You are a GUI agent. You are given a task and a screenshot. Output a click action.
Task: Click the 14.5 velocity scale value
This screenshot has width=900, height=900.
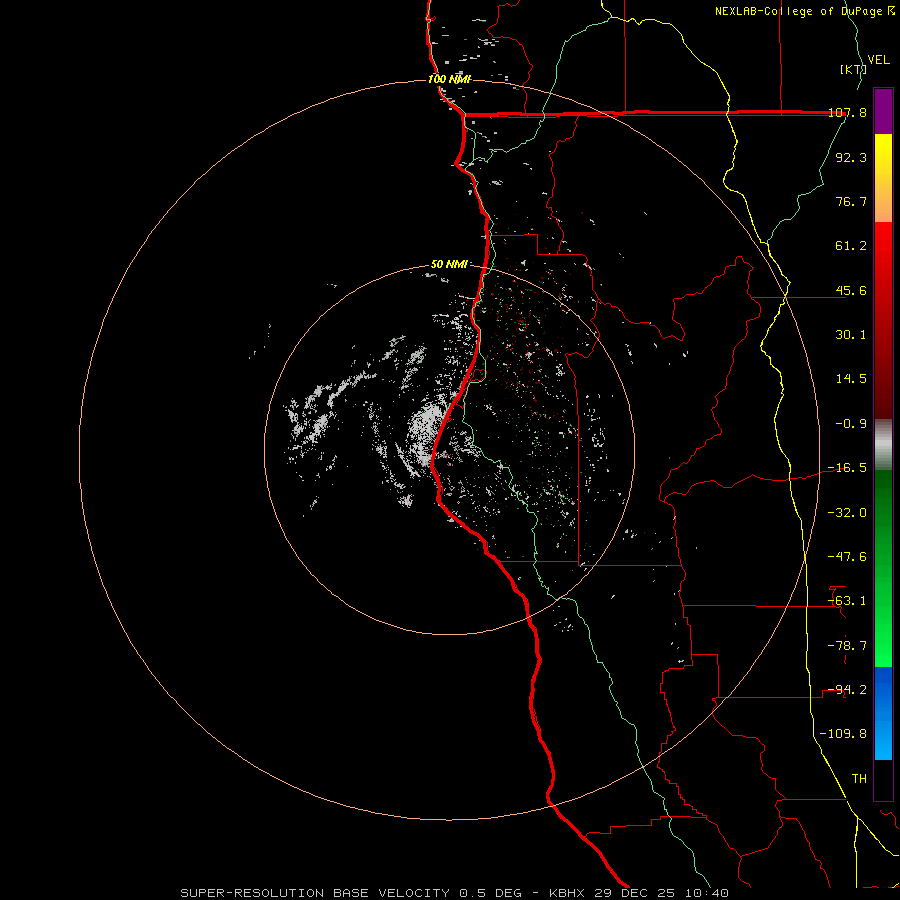click(851, 379)
